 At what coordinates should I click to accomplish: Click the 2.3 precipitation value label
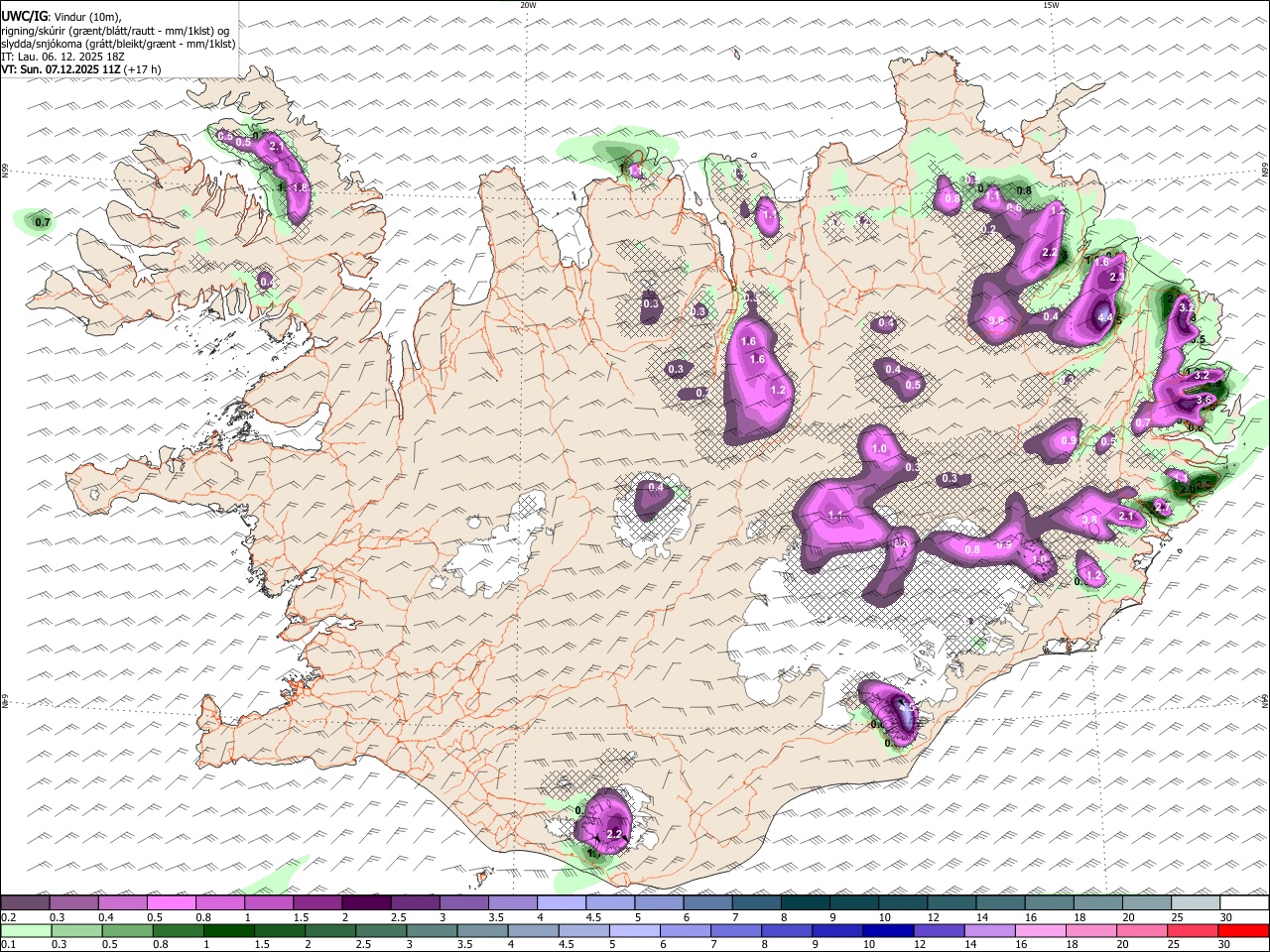click(x=1116, y=278)
